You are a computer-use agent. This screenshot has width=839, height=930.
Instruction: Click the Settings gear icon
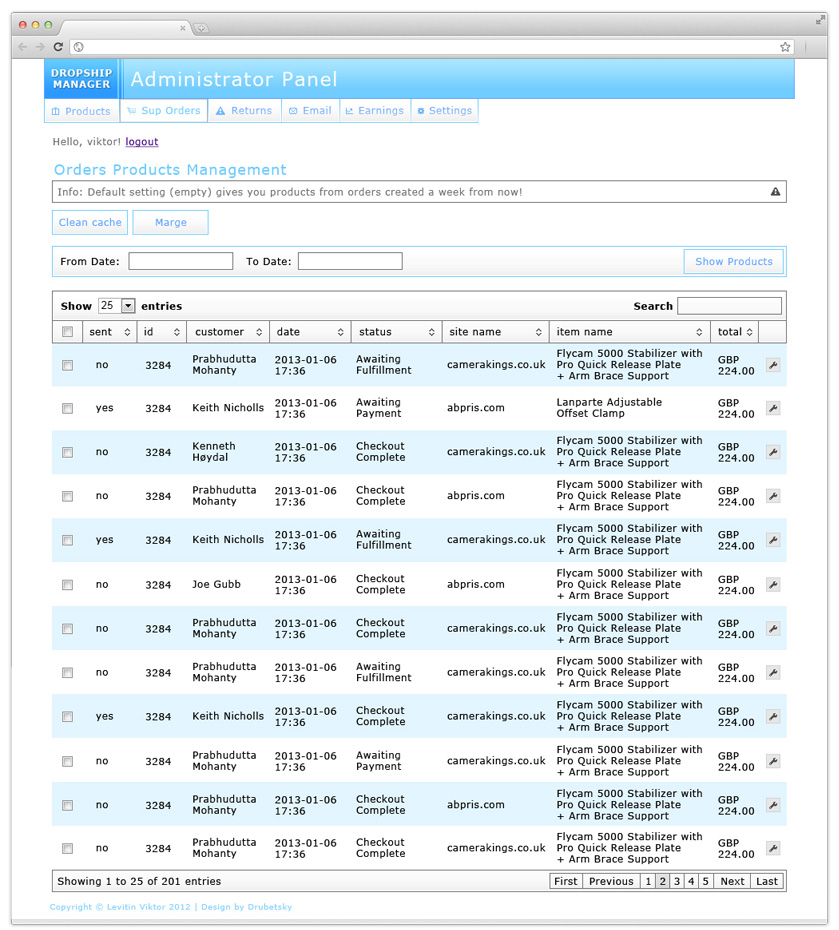[421, 110]
